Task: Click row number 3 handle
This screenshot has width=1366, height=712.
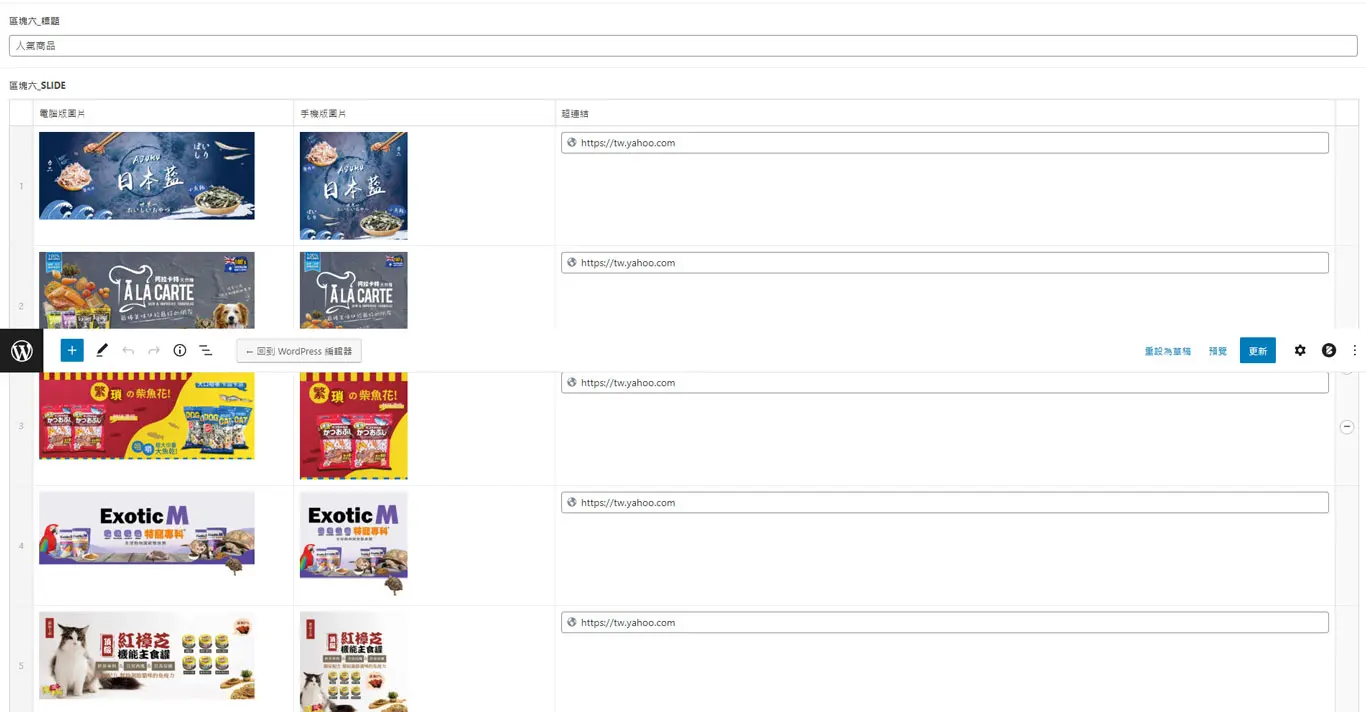Action: [21, 426]
